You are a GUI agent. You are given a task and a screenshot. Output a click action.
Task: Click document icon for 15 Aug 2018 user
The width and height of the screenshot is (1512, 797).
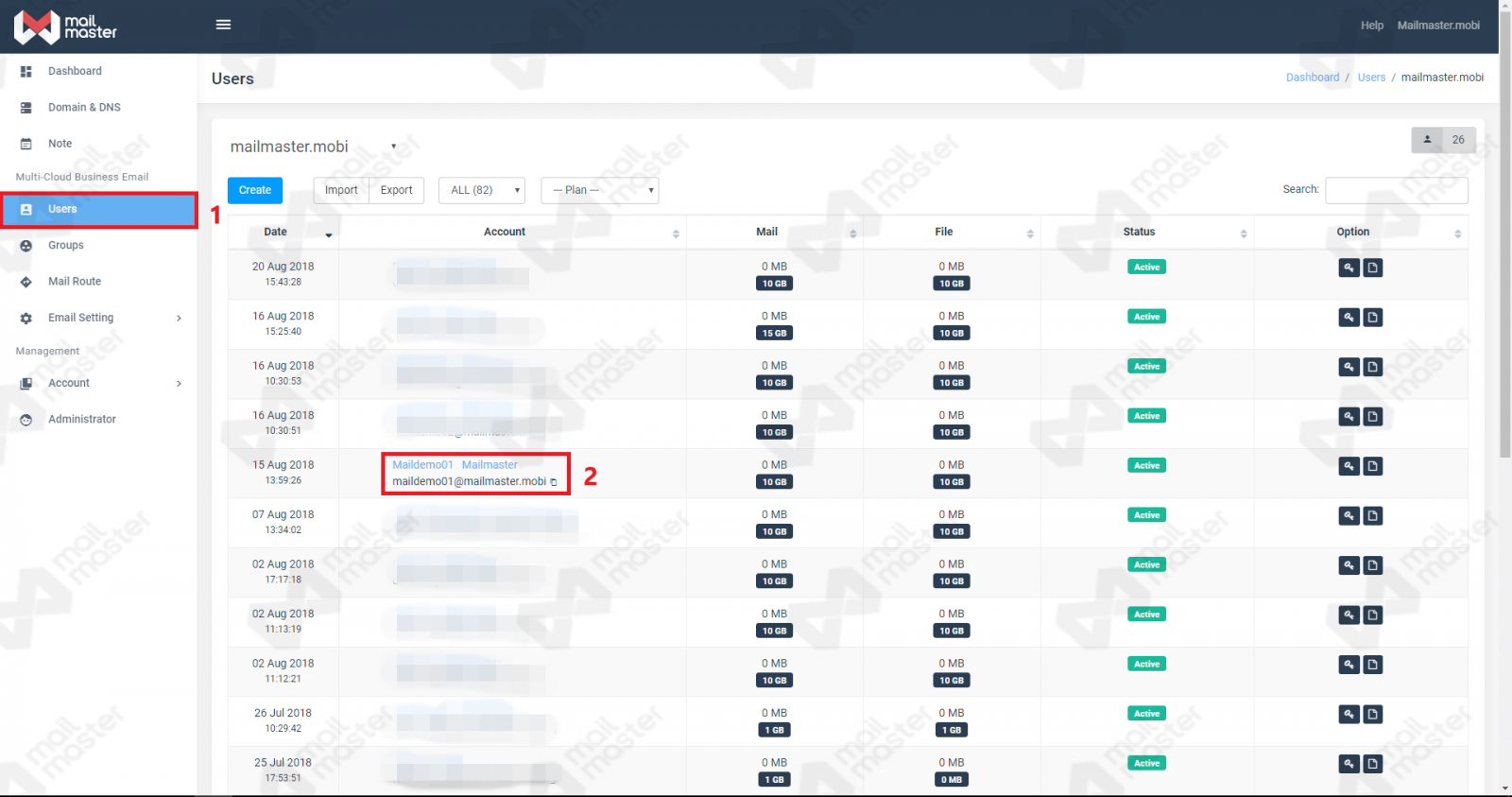click(1373, 466)
